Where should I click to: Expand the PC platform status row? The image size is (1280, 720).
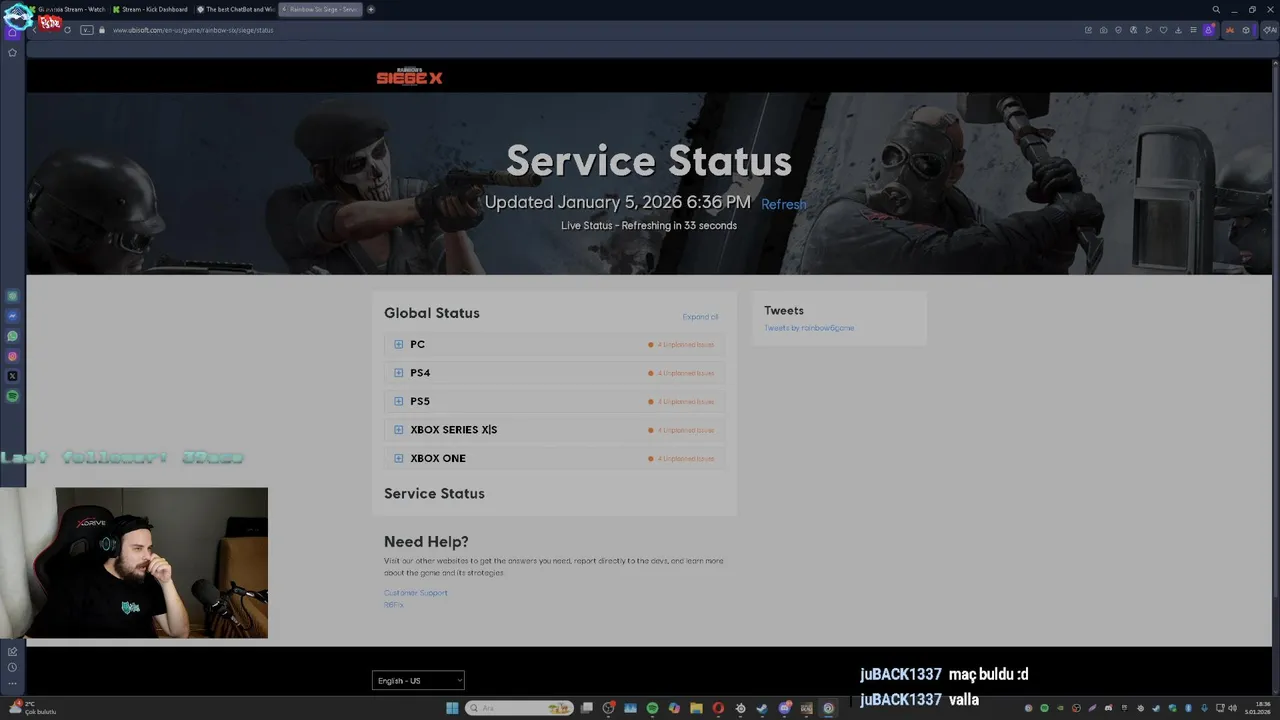point(554,344)
